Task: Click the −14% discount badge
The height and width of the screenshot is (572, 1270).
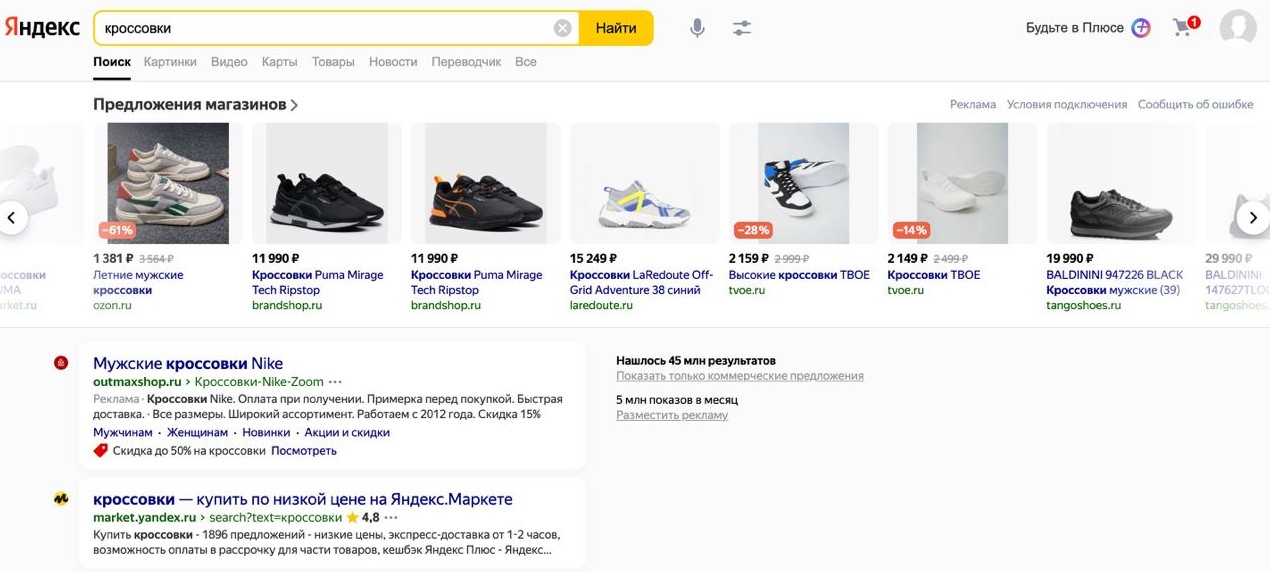Action: (911, 230)
